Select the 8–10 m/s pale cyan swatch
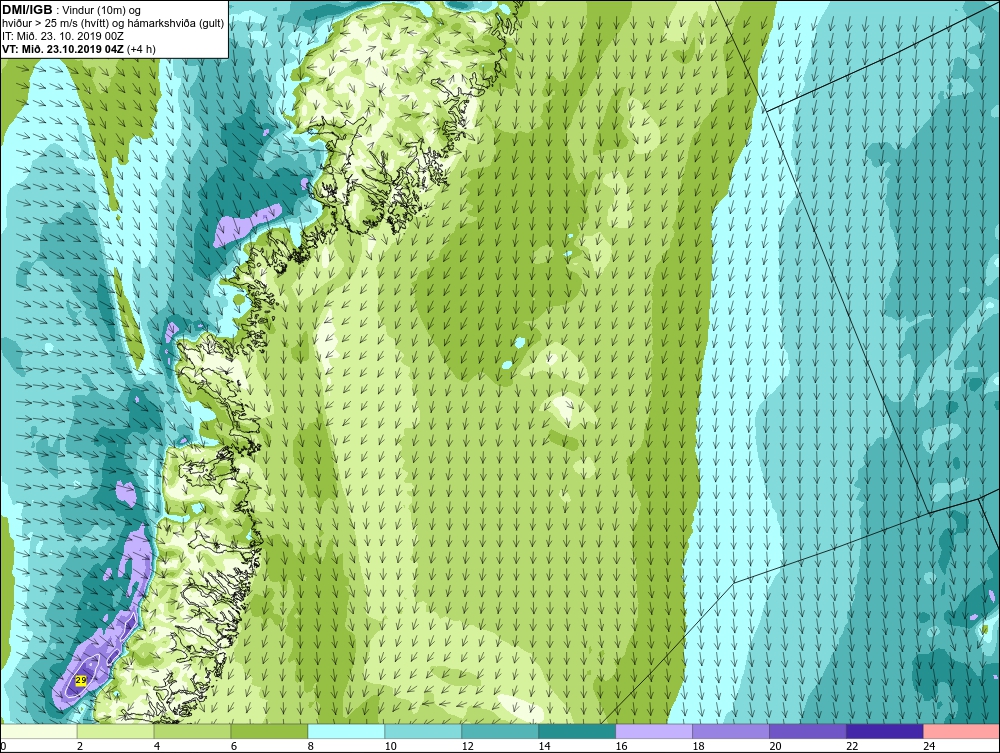Viewport: 1000px width, 753px height. 346,731
